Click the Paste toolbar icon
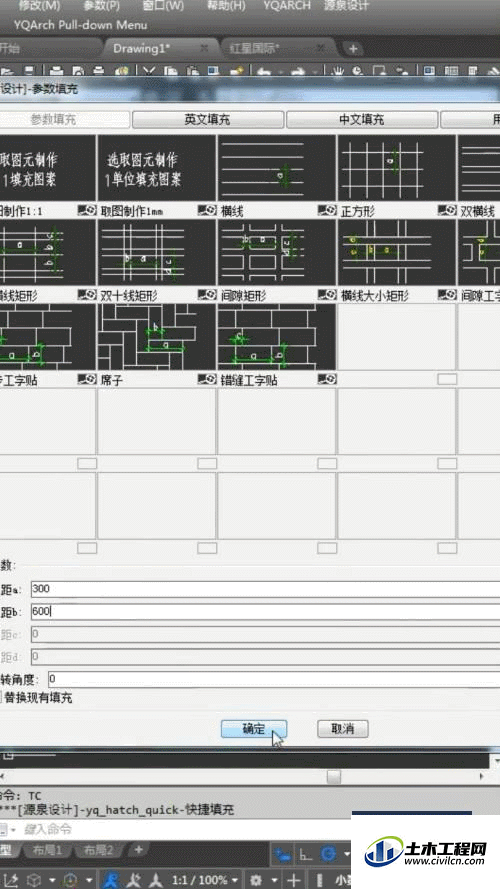The height and width of the screenshot is (889, 500). 192,71
